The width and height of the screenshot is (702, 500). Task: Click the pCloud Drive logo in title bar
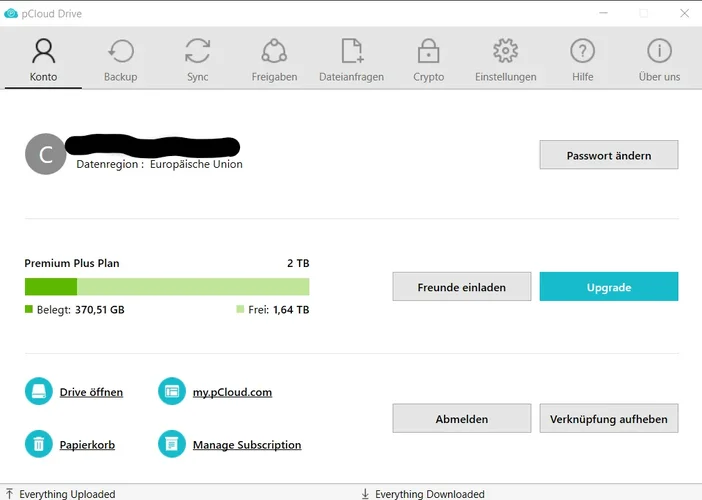coord(11,13)
